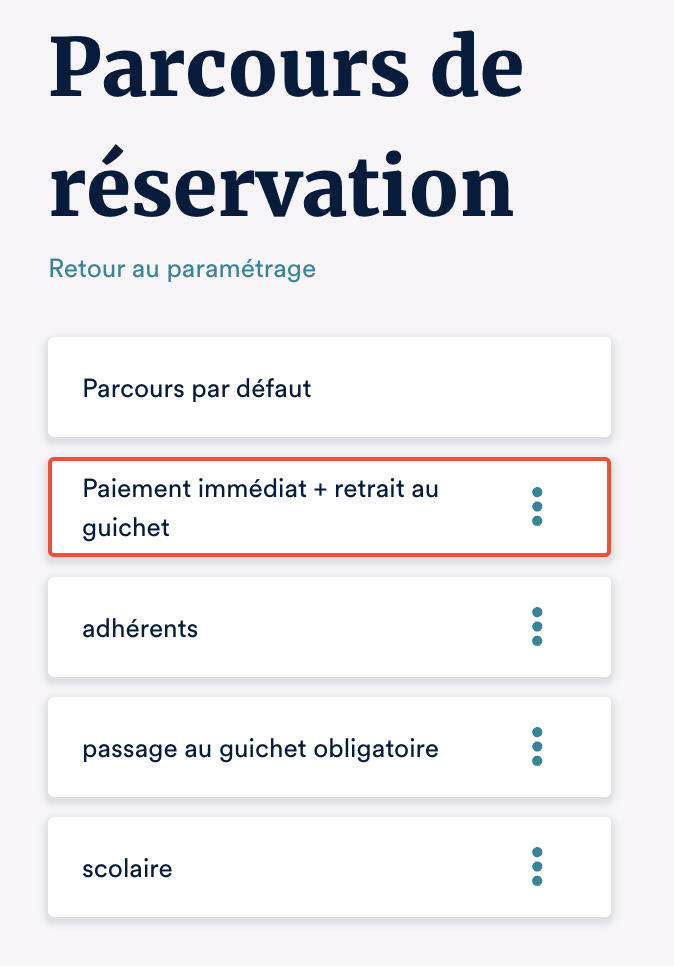674x966 pixels.
Task: Click the passage au guichet obligatoire label
Action: coord(260,748)
